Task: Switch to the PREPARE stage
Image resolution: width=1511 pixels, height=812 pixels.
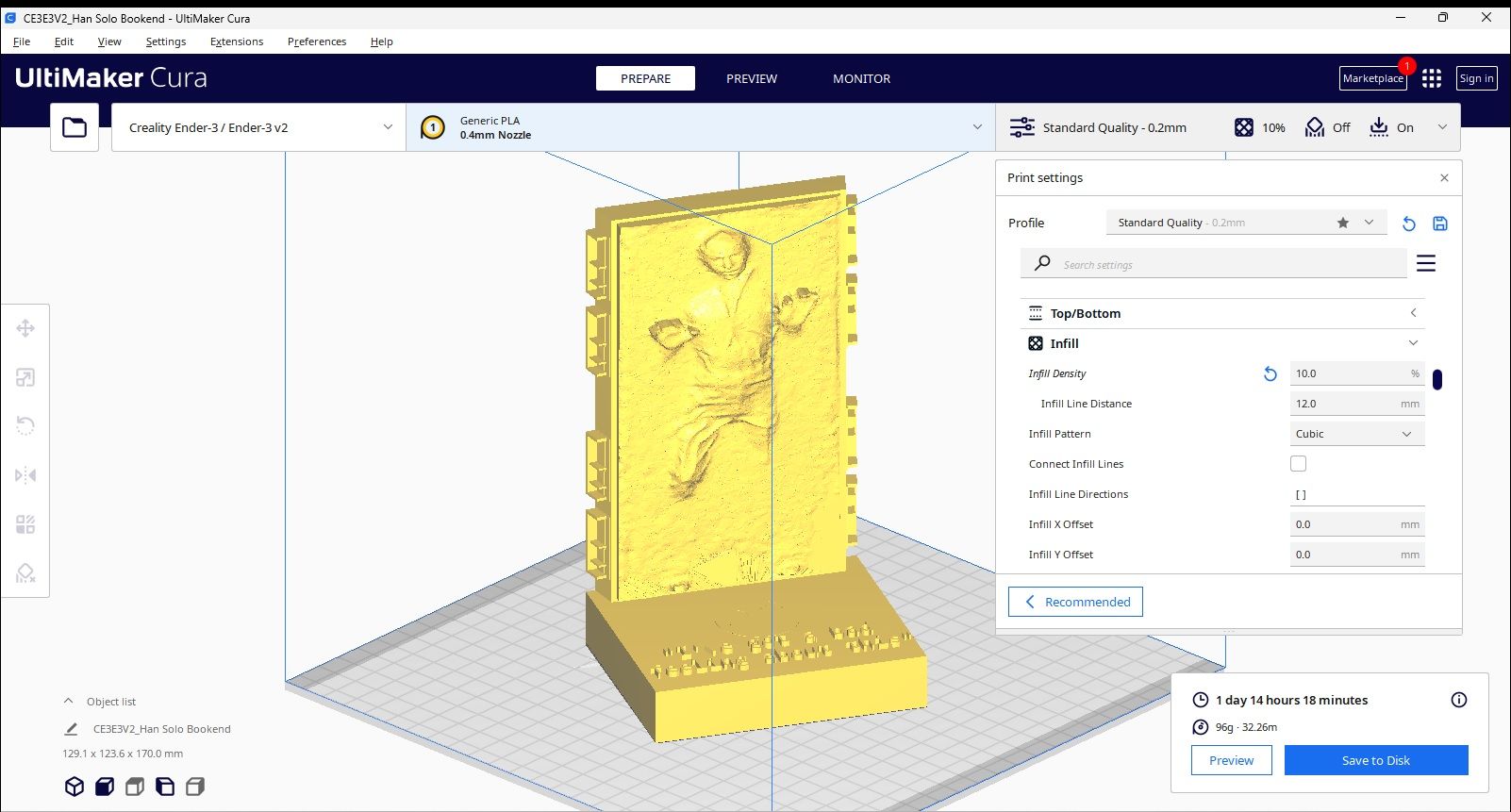Action: (x=646, y=78)
